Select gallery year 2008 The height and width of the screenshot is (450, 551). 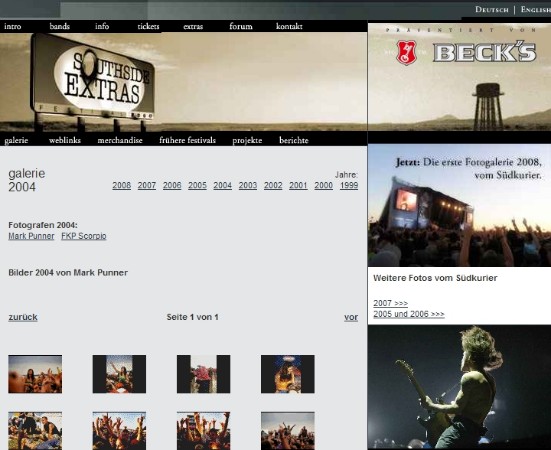click(122, 185)
